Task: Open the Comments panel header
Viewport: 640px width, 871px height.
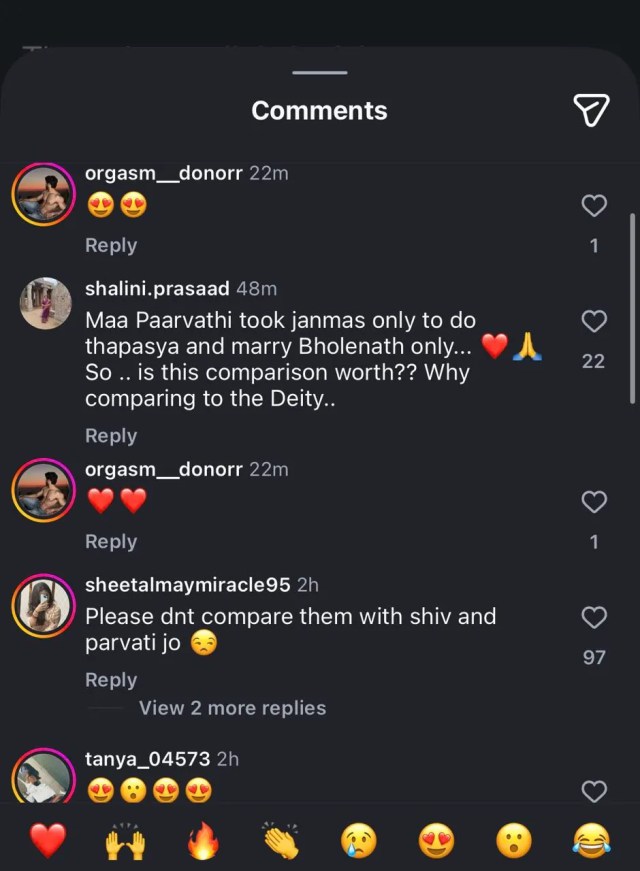Action: click(319, 110)
